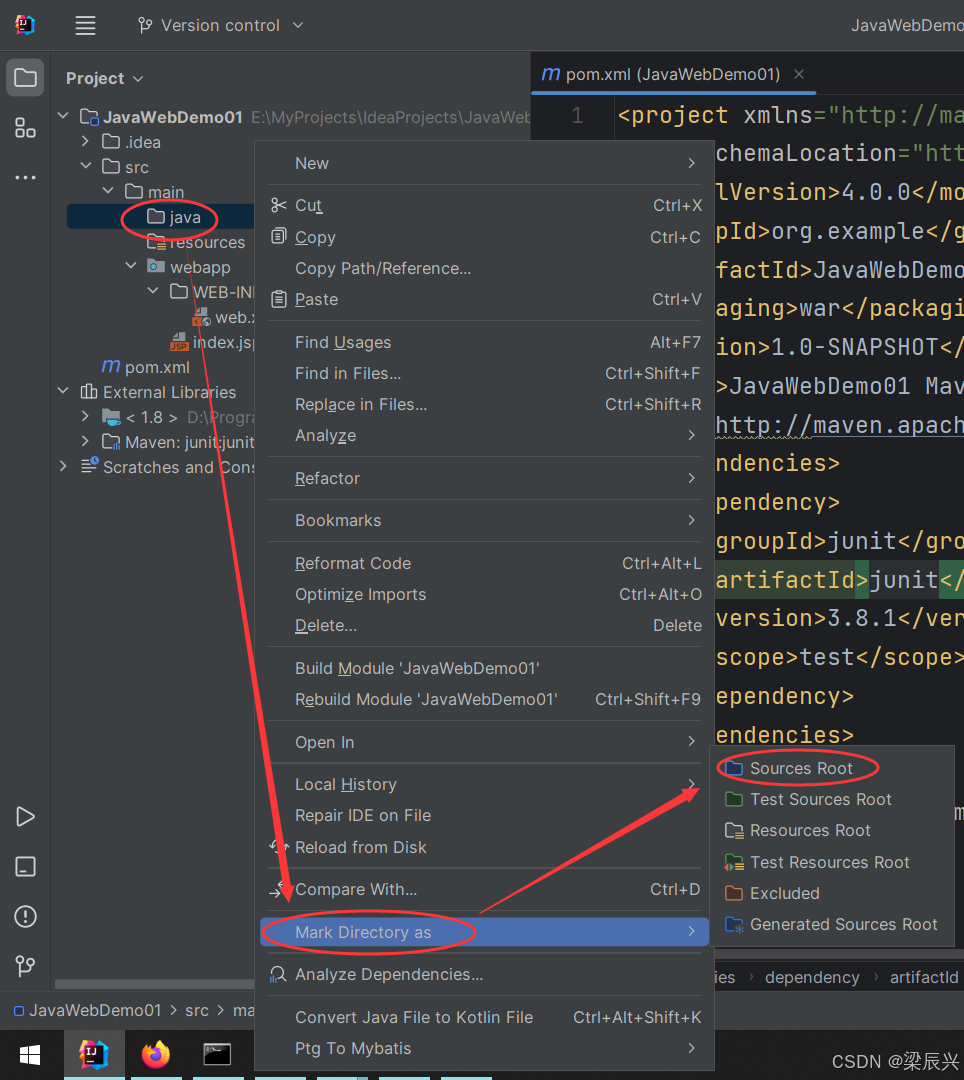Open the Version control dropdown
The image size is (964, 1080).
click(221, 25)
